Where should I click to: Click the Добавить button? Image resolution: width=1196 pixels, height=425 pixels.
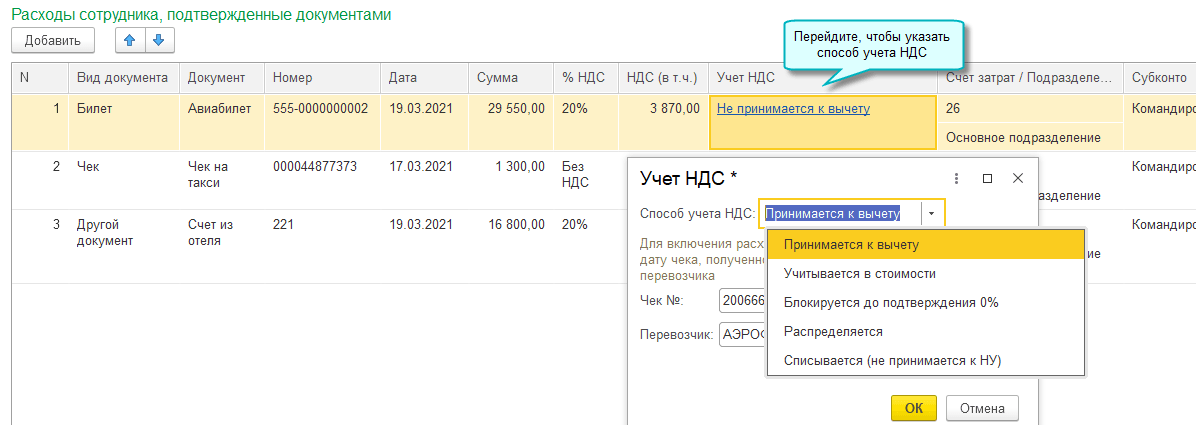point(53,40)
